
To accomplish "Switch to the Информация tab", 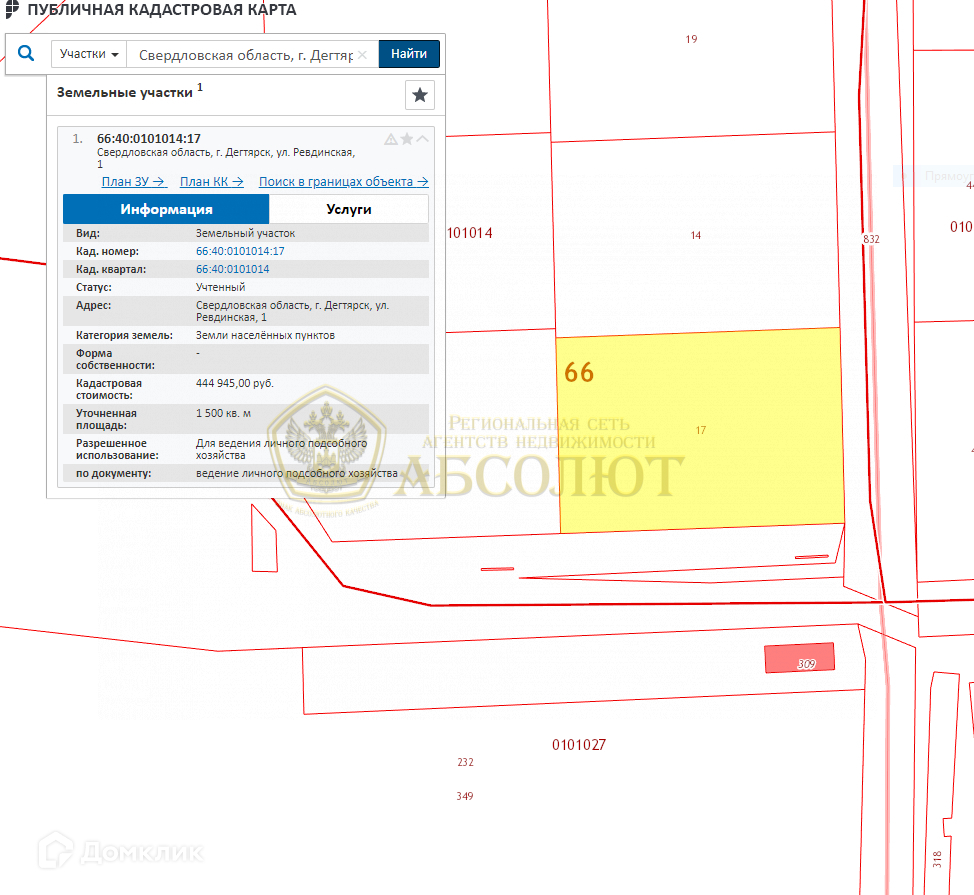I will 166,209.
